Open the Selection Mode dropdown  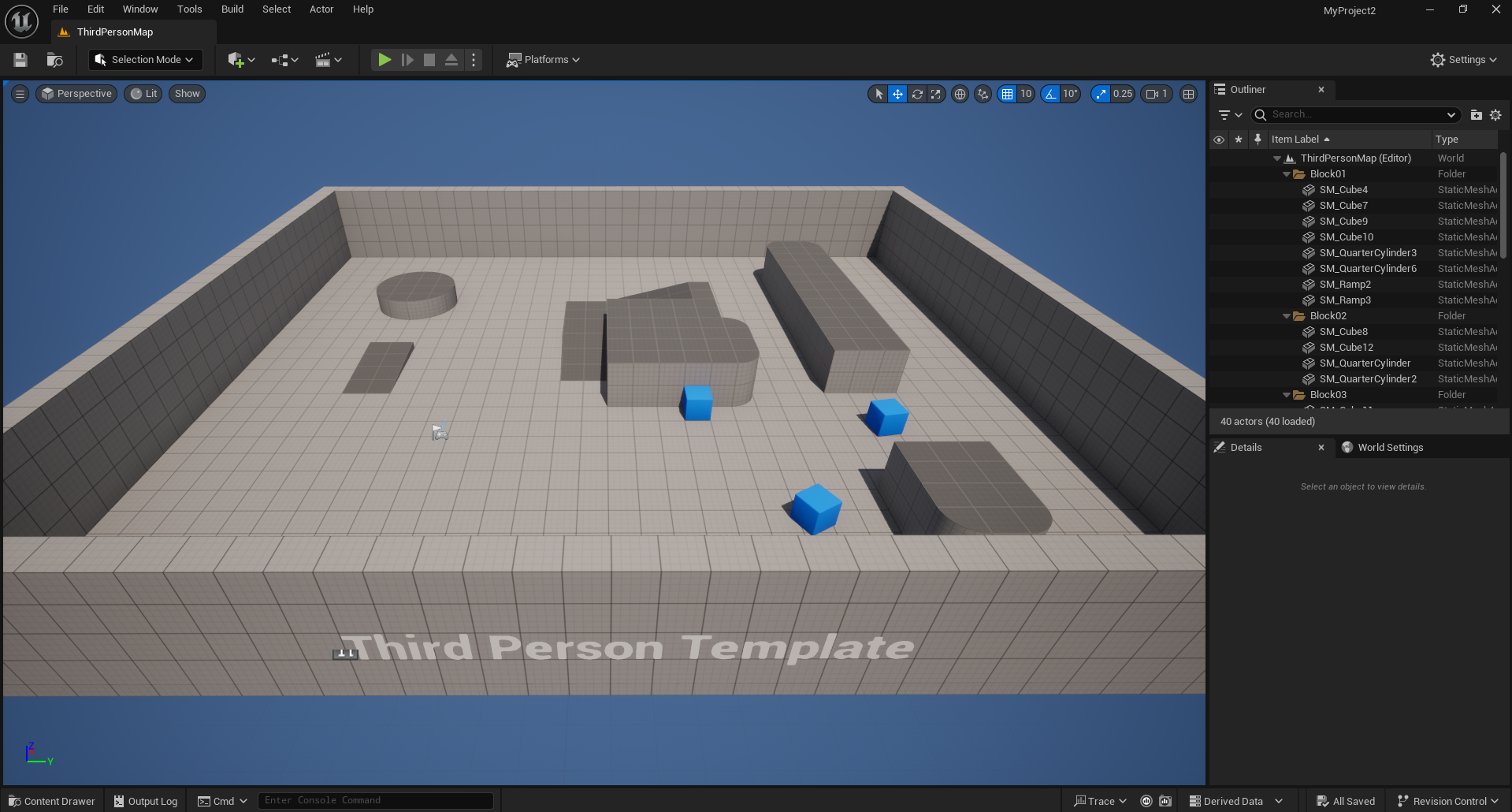click(145, 60)
